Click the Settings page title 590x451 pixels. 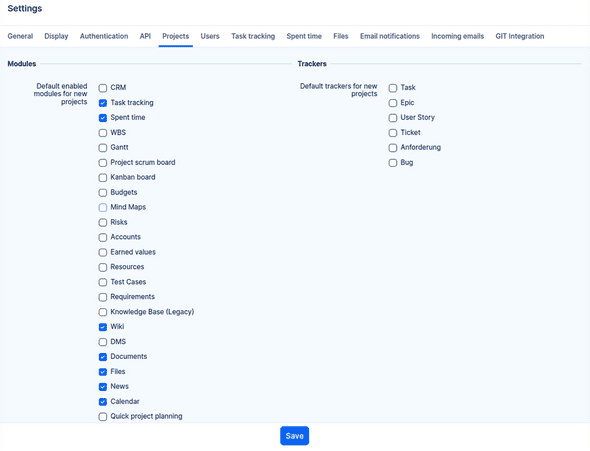25,8
